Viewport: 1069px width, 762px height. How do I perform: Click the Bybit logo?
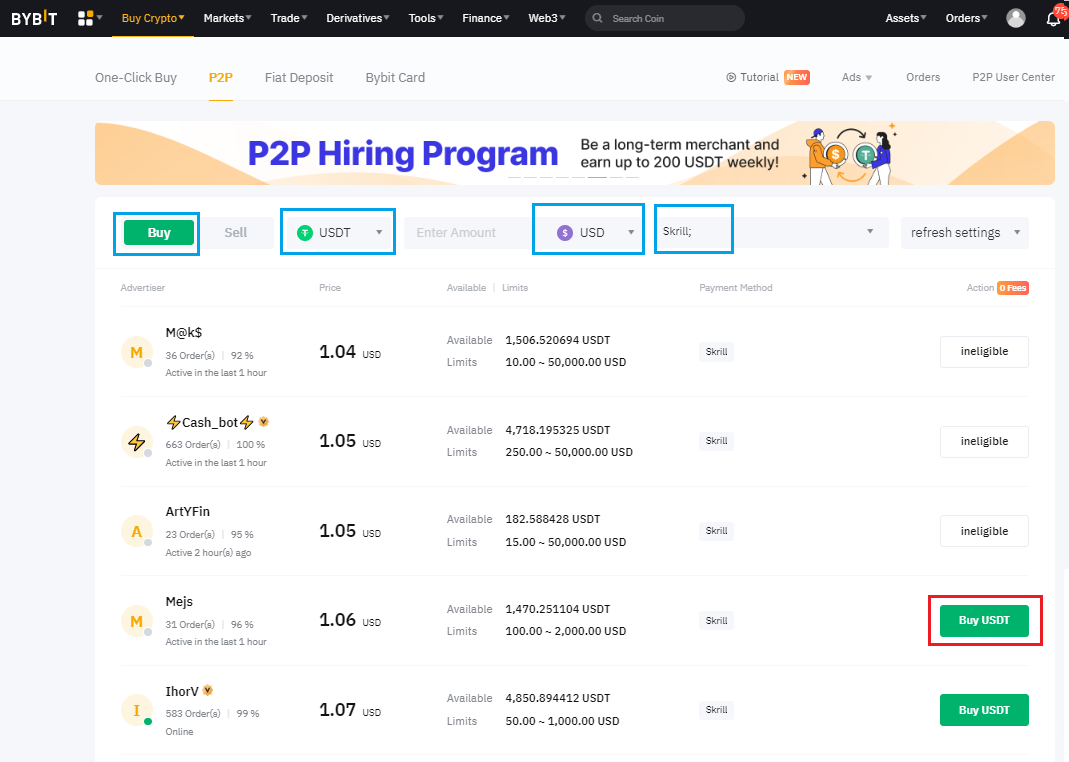(34, 18)
